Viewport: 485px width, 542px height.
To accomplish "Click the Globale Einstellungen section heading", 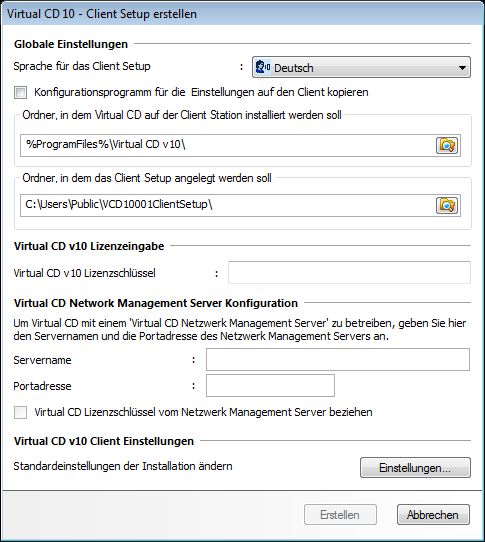I will [71, 44].
